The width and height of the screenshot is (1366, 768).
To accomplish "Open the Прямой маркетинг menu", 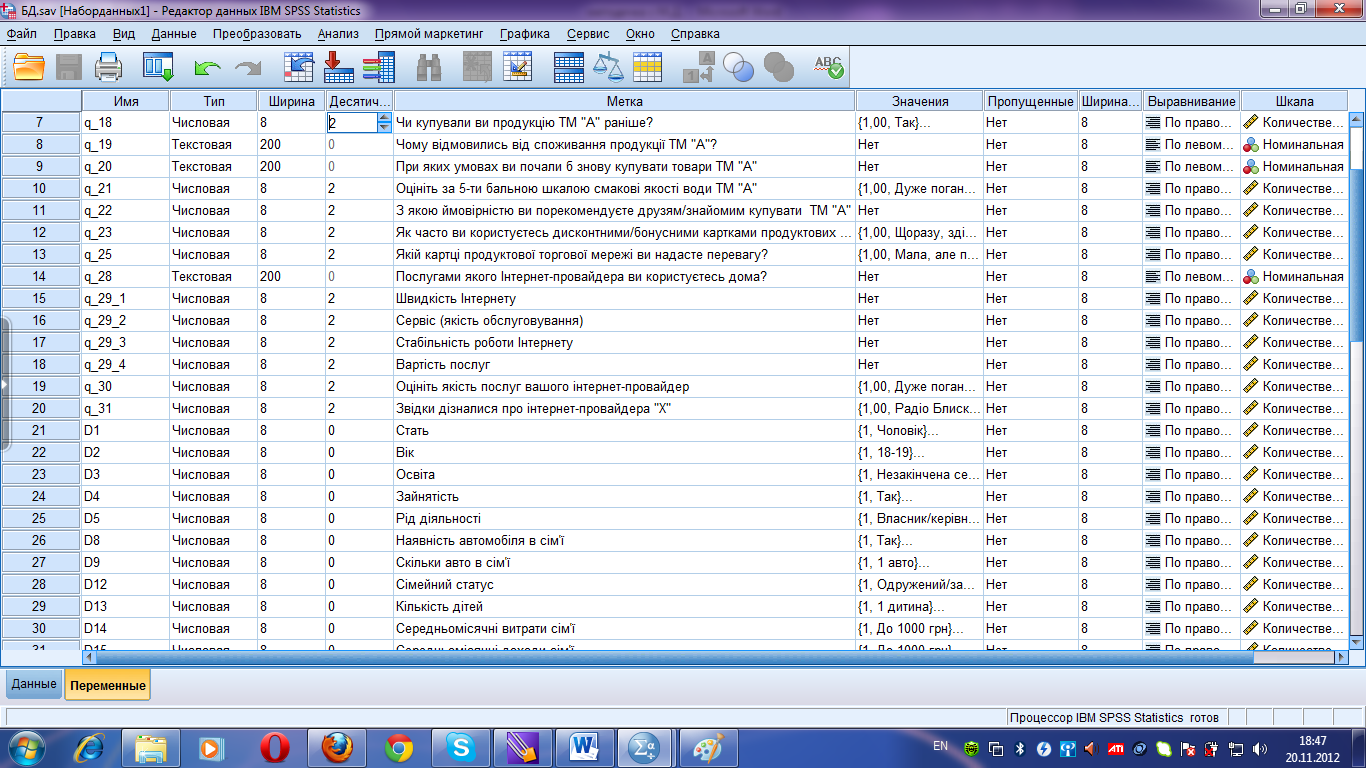I will coord(429,33).
